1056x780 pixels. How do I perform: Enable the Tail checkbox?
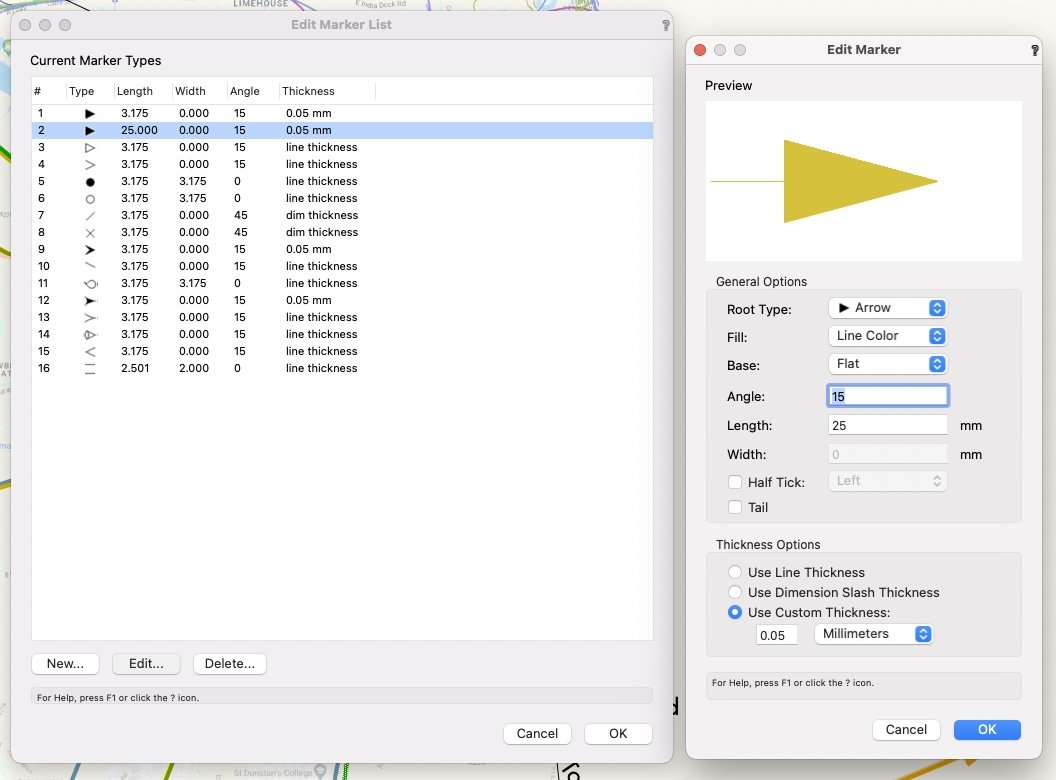pyautogui.click(x=735, y=507)
